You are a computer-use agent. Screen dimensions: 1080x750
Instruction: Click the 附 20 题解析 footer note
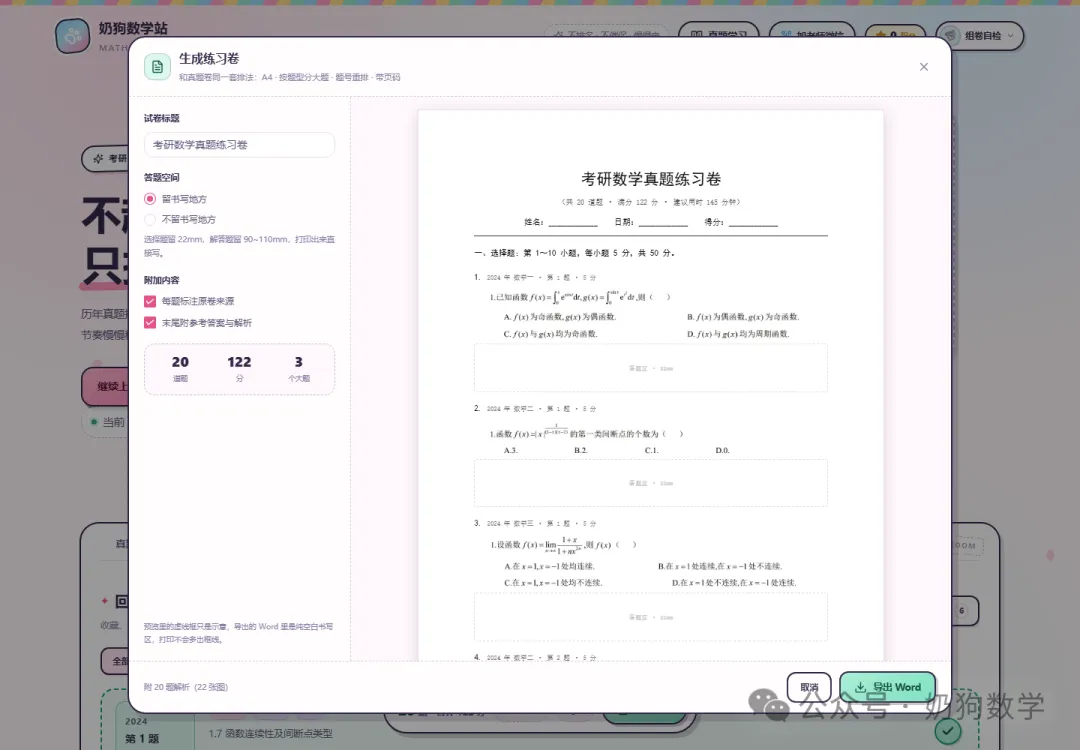click(x=186, y=687)
